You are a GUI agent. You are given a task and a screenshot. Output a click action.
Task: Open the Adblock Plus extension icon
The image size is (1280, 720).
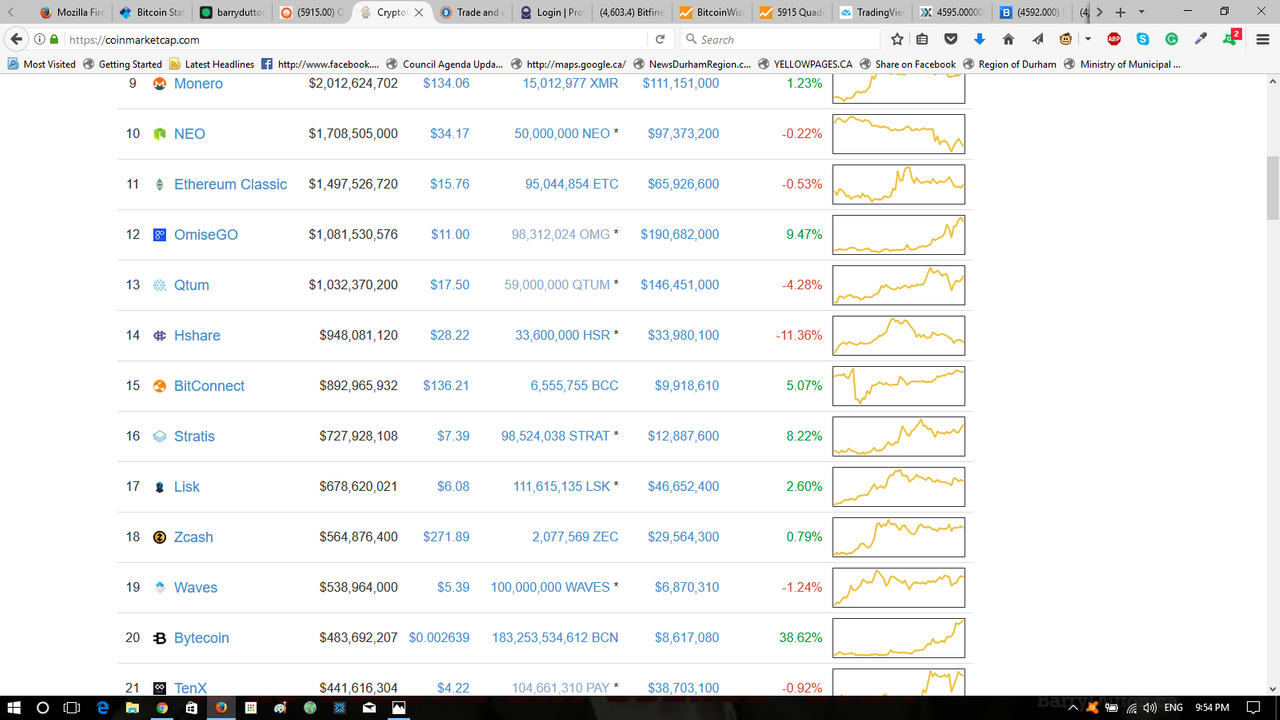(1114, 39)
